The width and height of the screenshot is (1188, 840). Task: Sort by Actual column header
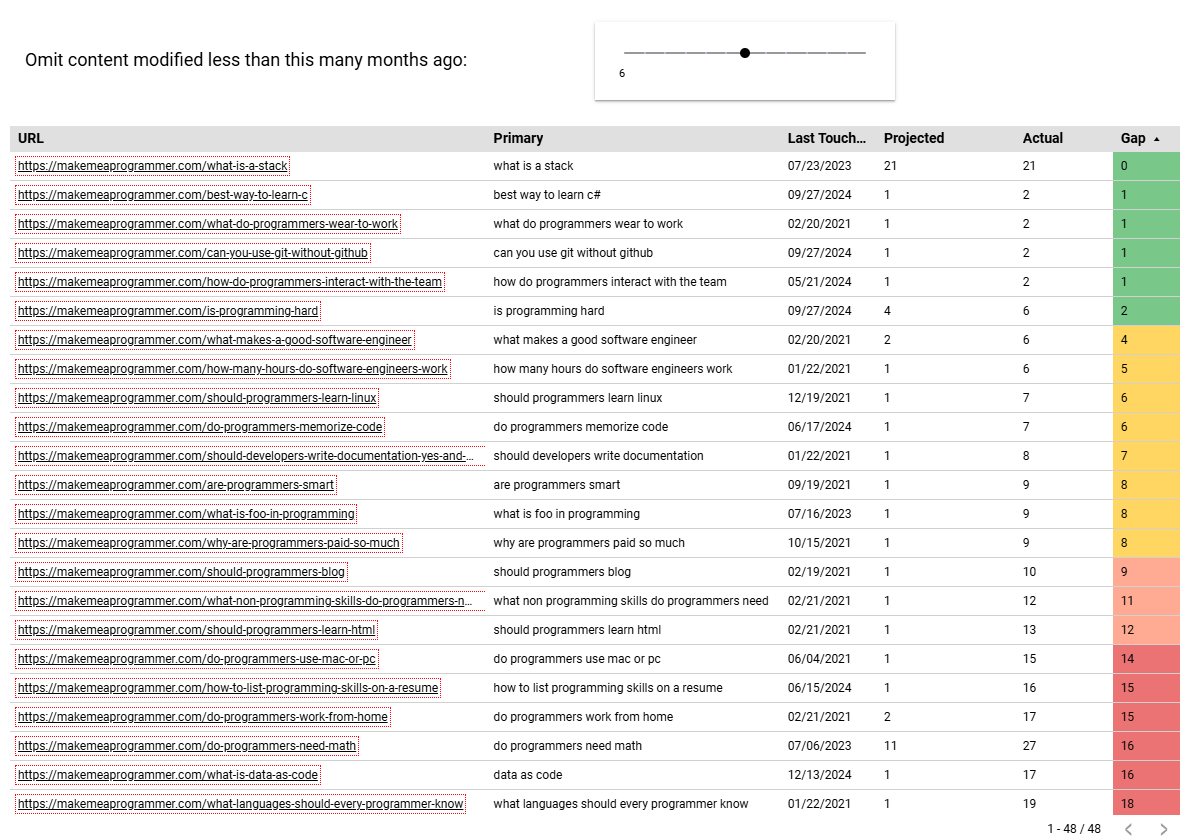[x=1042, y=139]
